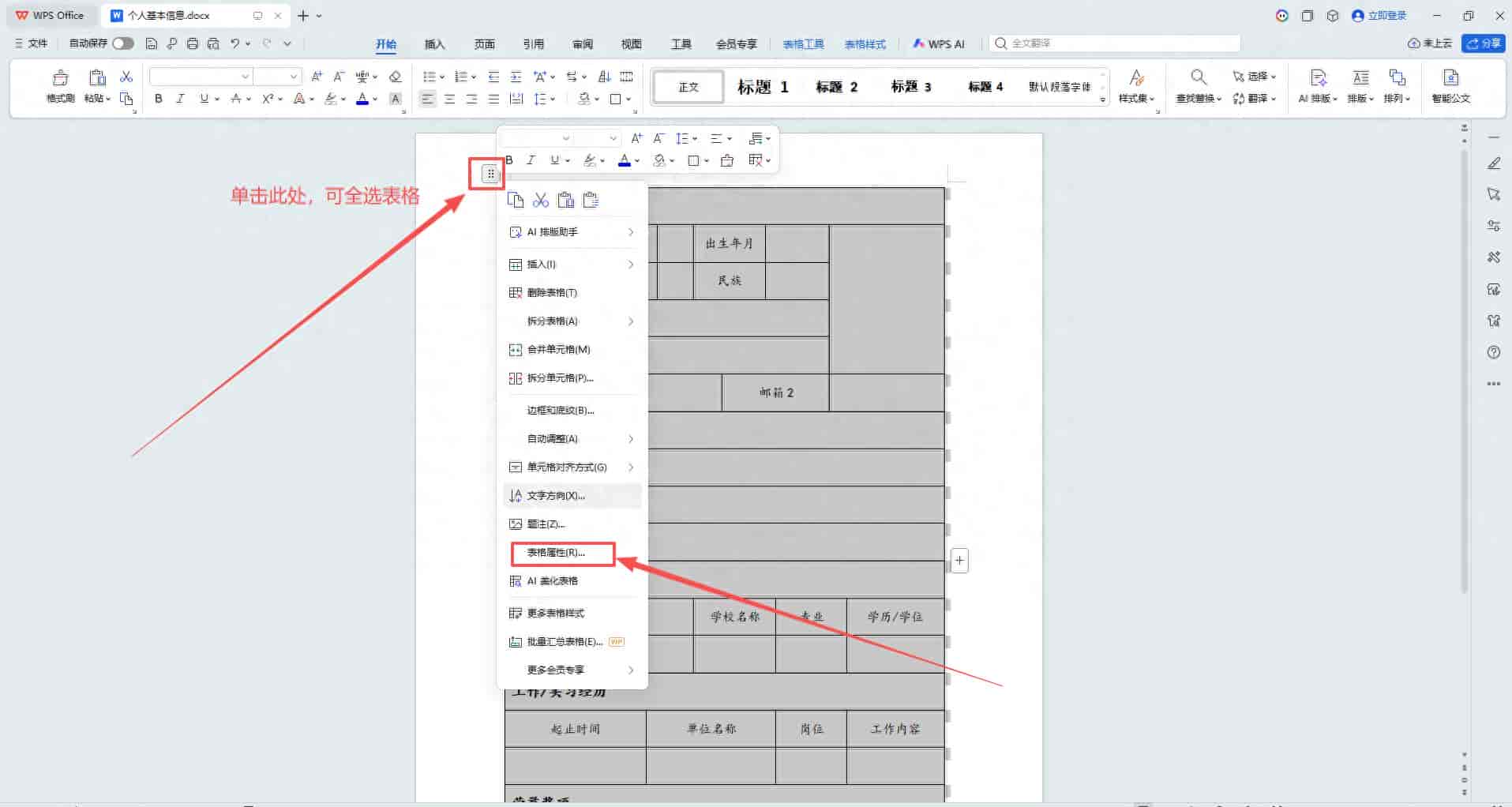Apply the Normal (正文) style
1512x807 pixels.
(688, 87)
